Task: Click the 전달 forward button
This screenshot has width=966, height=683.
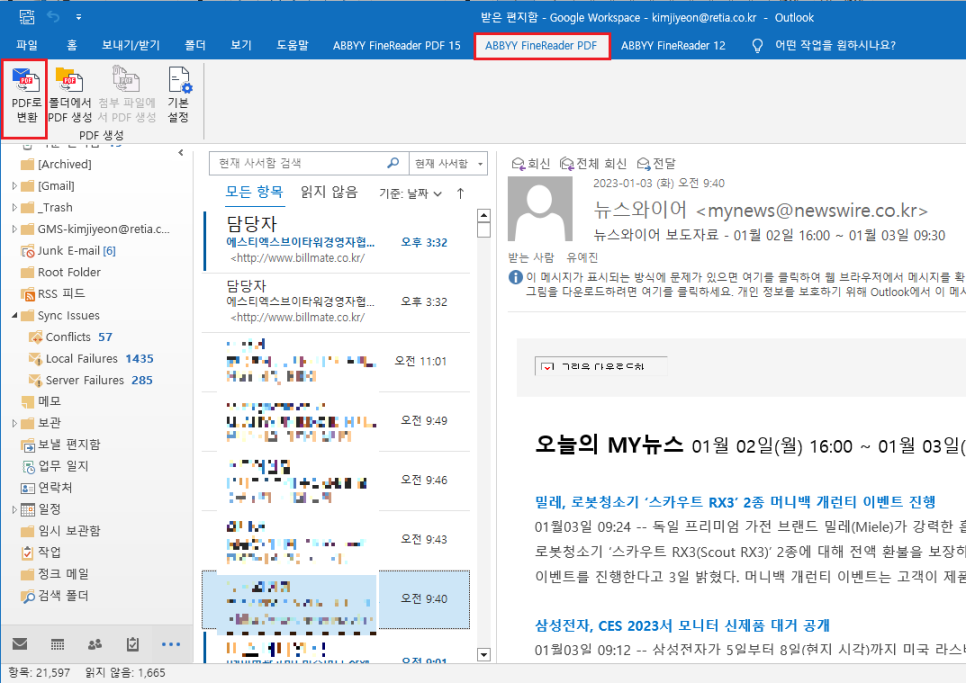Action: pyautogui.click(x=656, y=163)
